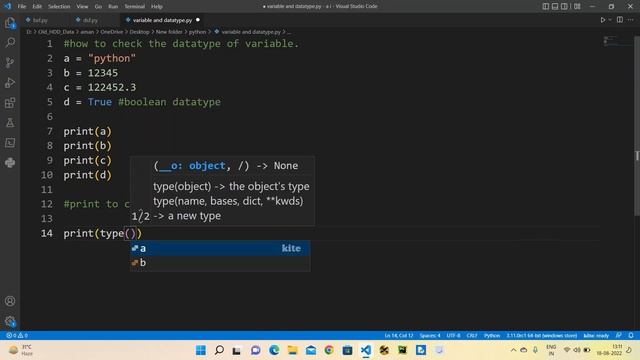This screenshot has width=640, height=360.
Task: Open the Edit menu
Action: pos(37,7)
